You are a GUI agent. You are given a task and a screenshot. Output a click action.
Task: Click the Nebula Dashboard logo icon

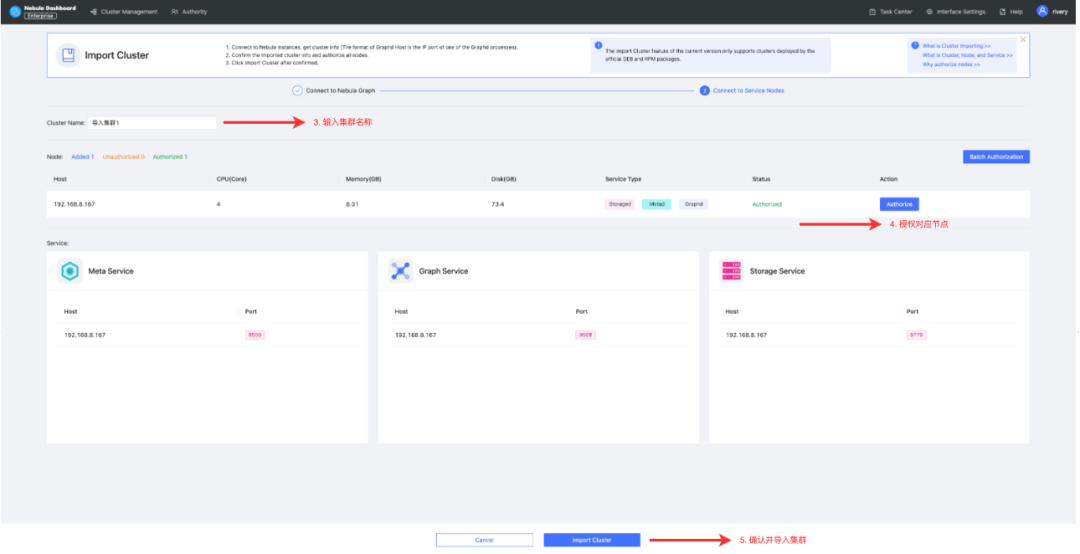click(x=14, y=12)
